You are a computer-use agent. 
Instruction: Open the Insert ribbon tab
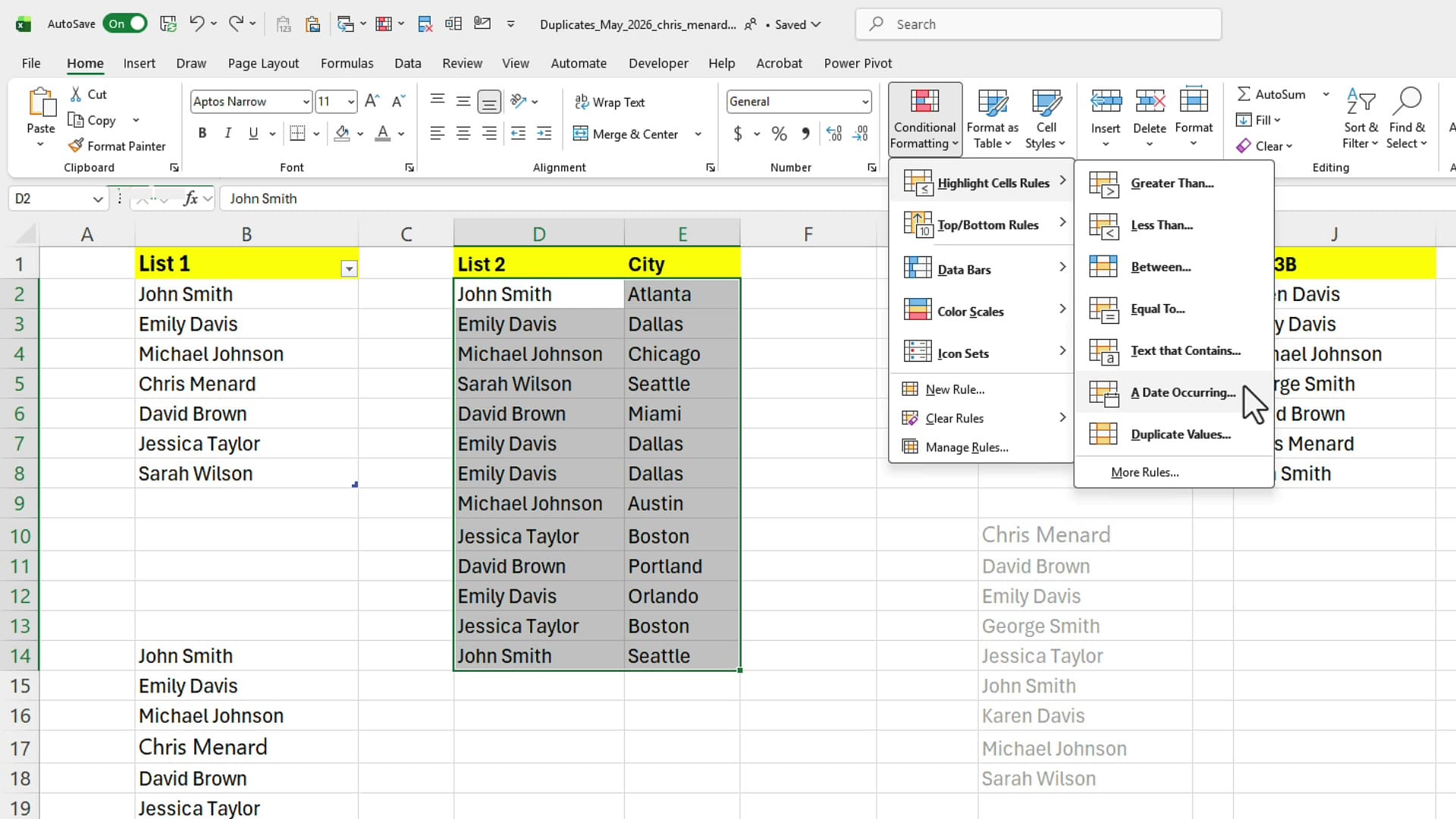point(140,63)
